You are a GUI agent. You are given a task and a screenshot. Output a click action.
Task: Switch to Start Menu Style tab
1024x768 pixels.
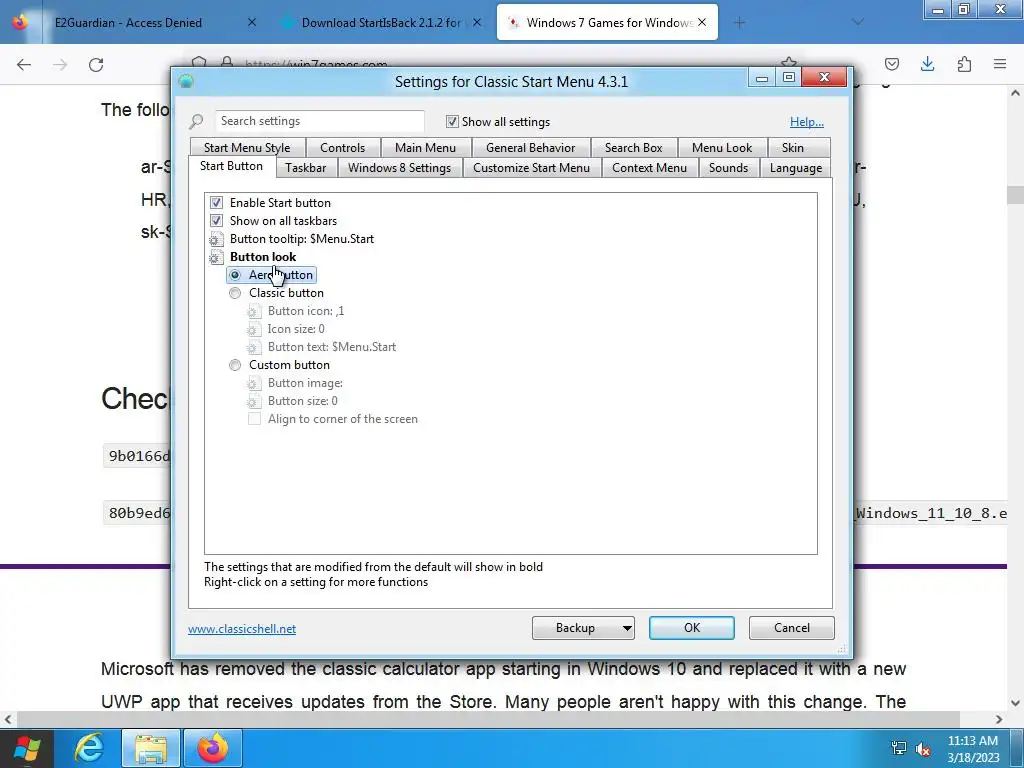tap(247, 148)
